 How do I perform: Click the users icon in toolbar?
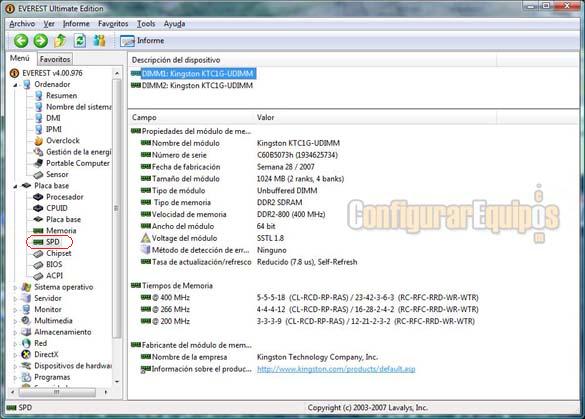[x=99, y=41]
